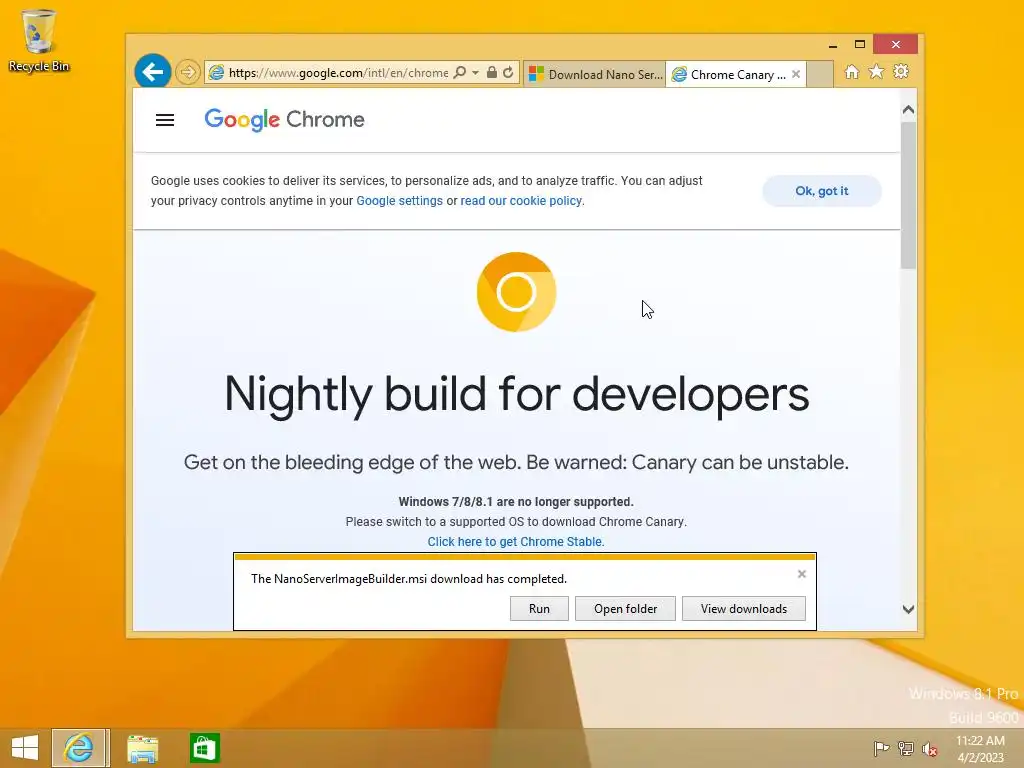Click the vertical scrollbar thumb

point(908,195)
